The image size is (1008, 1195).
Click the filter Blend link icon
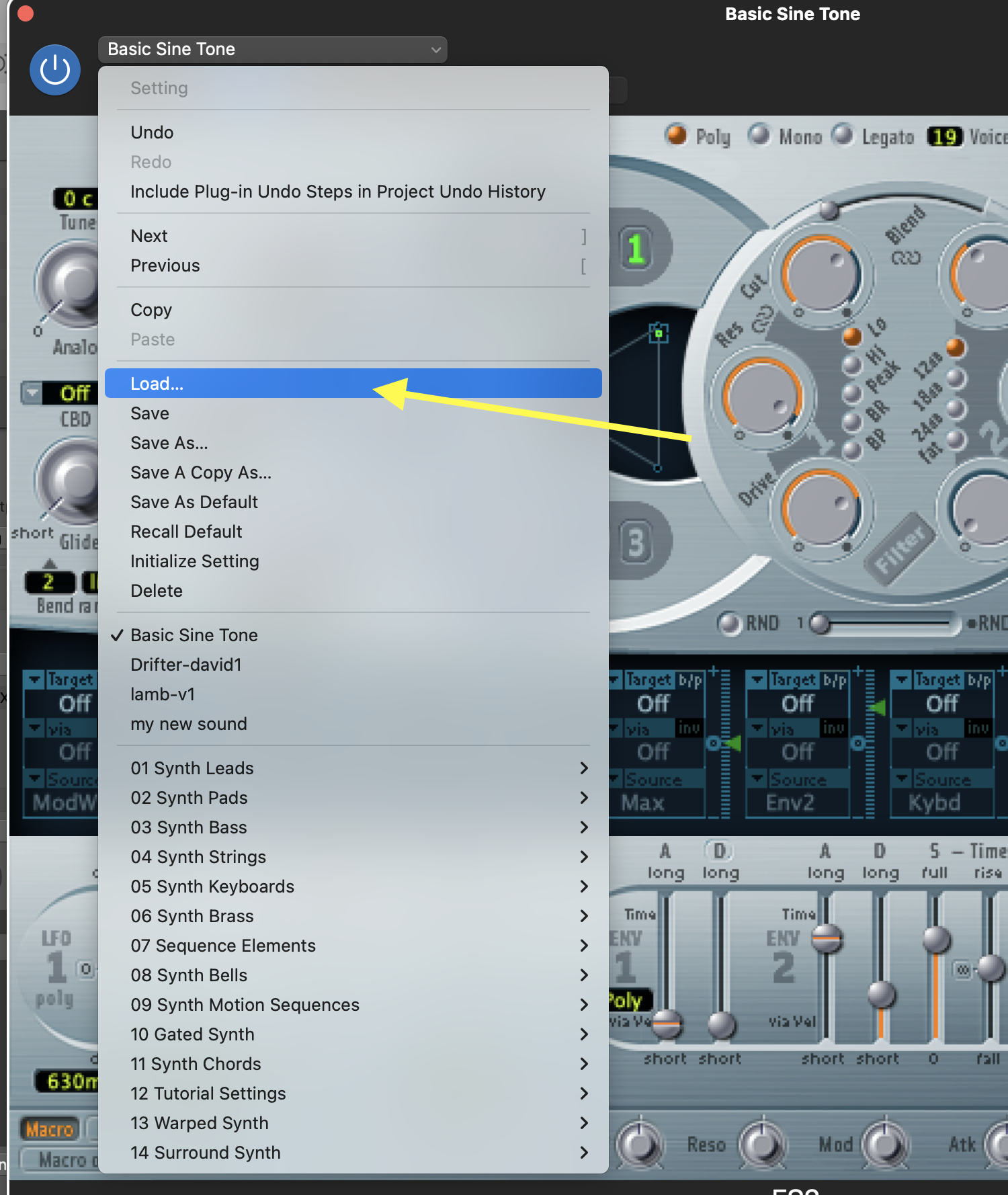coord(905,258)
